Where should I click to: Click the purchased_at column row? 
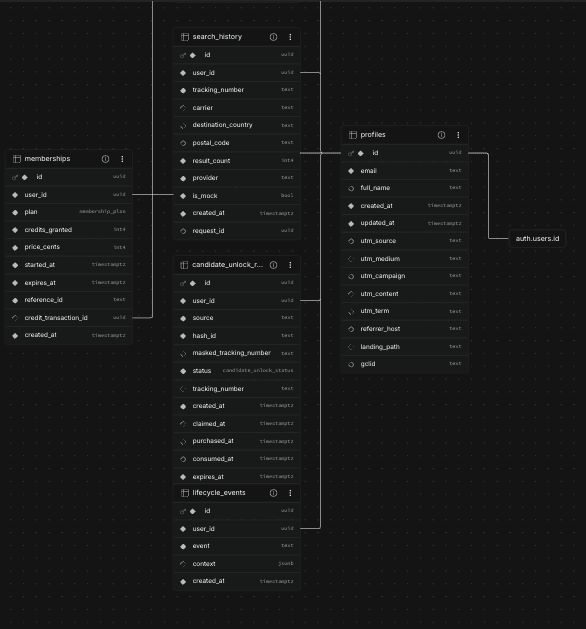click(x=237, y=441)
